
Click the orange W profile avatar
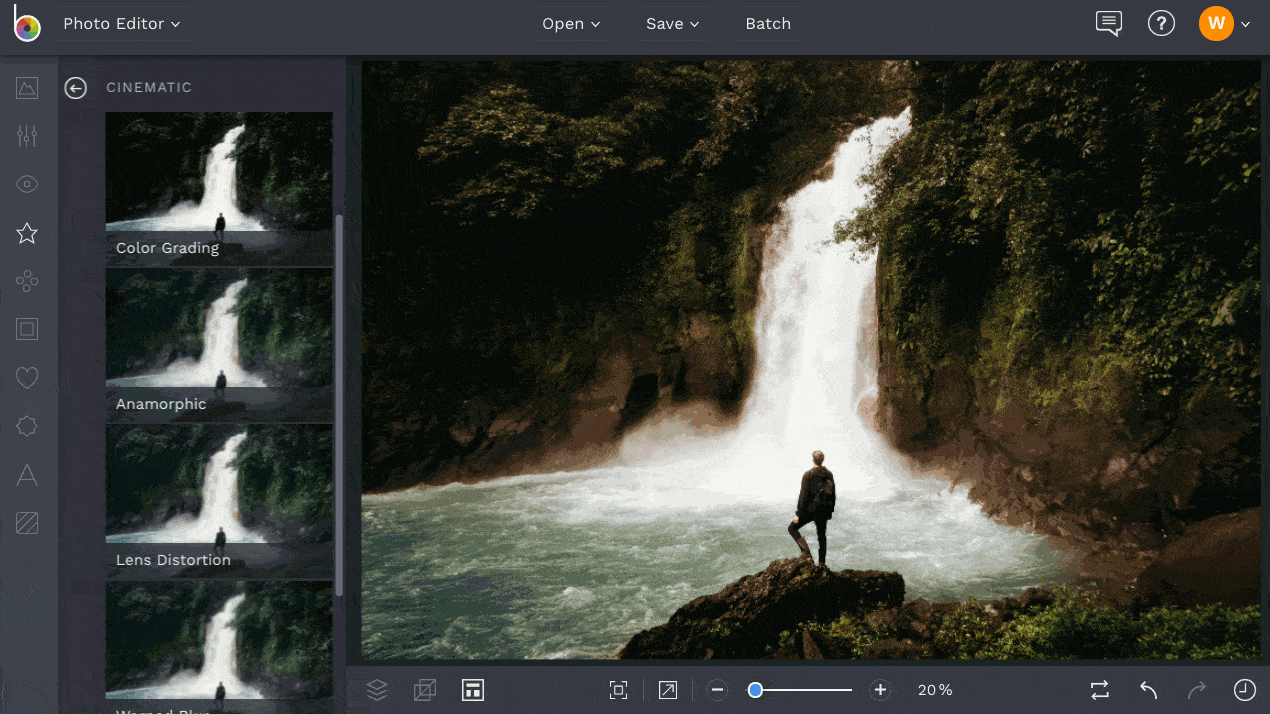tap(1216, 24)
